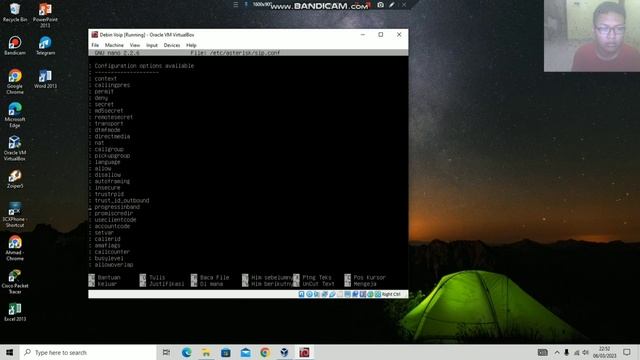Click the 'directmedia' line in the terminal
640x360 pixels.
click(112, 136)
